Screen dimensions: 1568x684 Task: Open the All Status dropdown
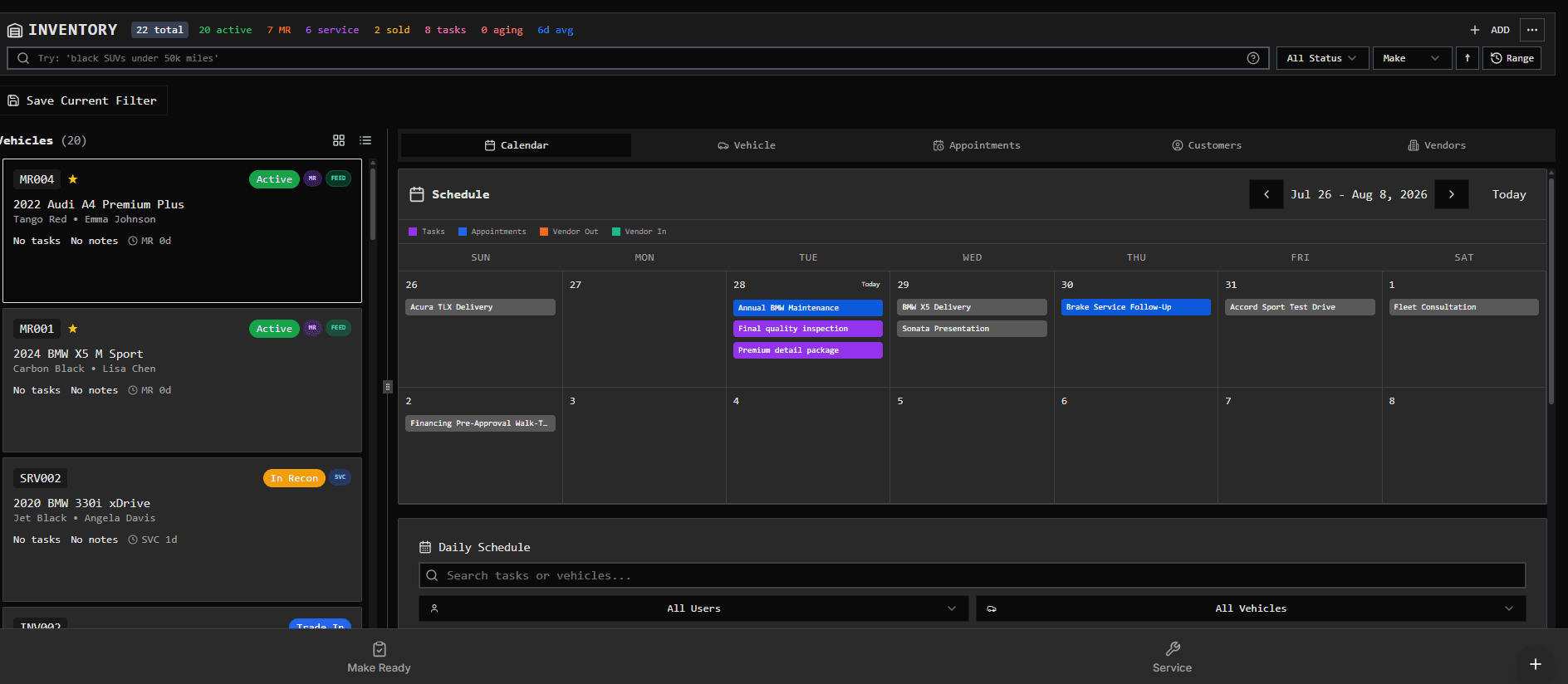coord(1322,58)
